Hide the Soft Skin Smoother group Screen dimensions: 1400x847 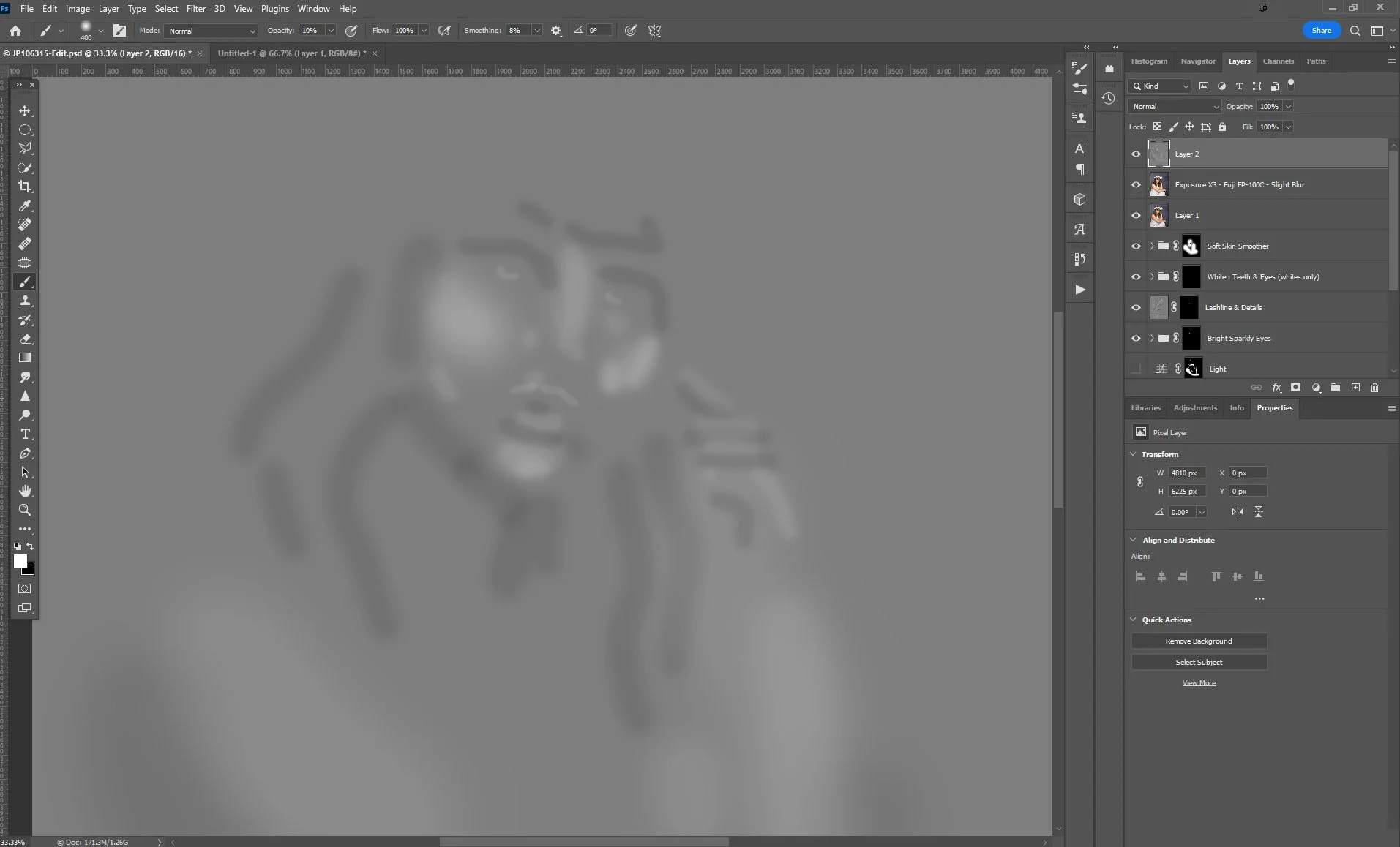pyautogui.click(x=1136, y=246)
